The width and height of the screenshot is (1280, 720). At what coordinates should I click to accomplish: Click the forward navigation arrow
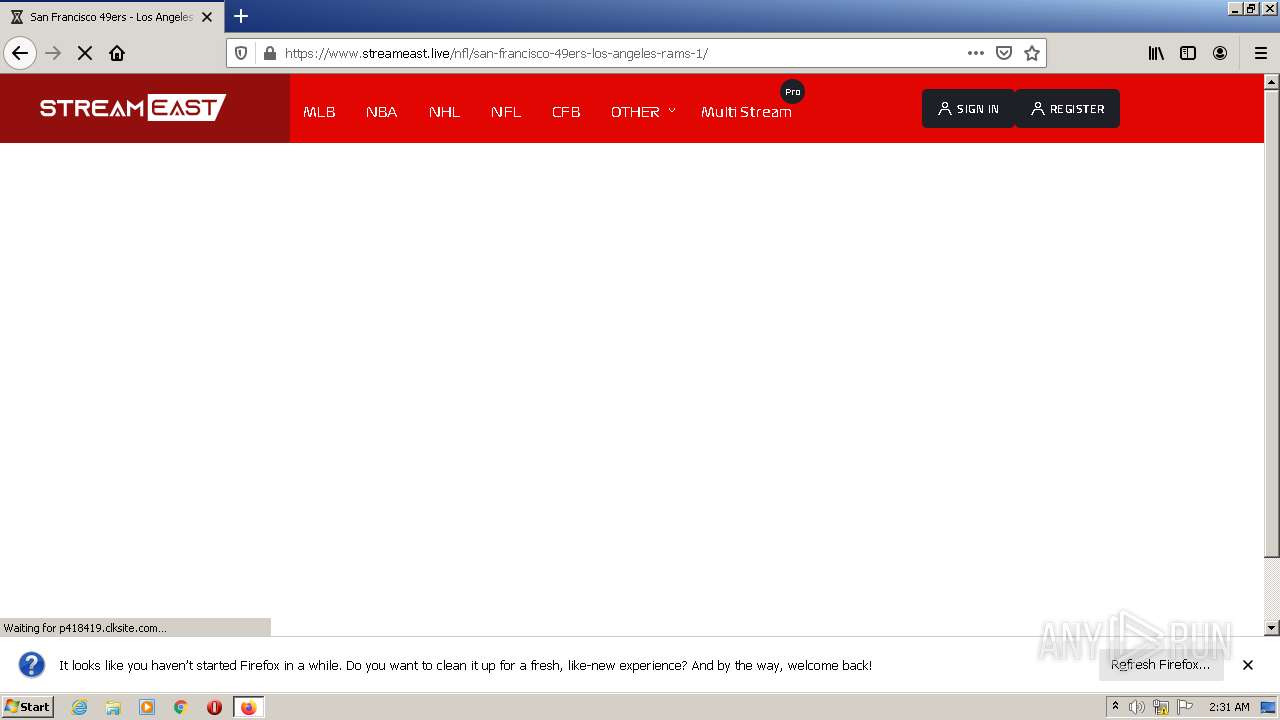pos(53,53)
